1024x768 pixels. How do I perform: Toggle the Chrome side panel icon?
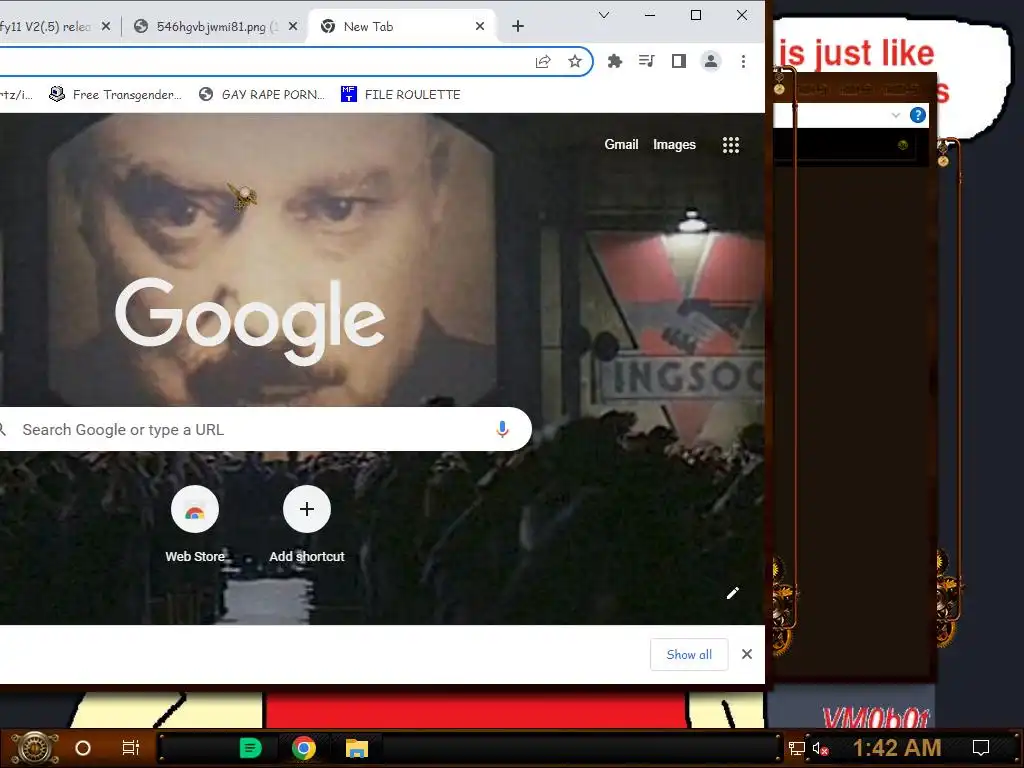(x=679, y=61)
